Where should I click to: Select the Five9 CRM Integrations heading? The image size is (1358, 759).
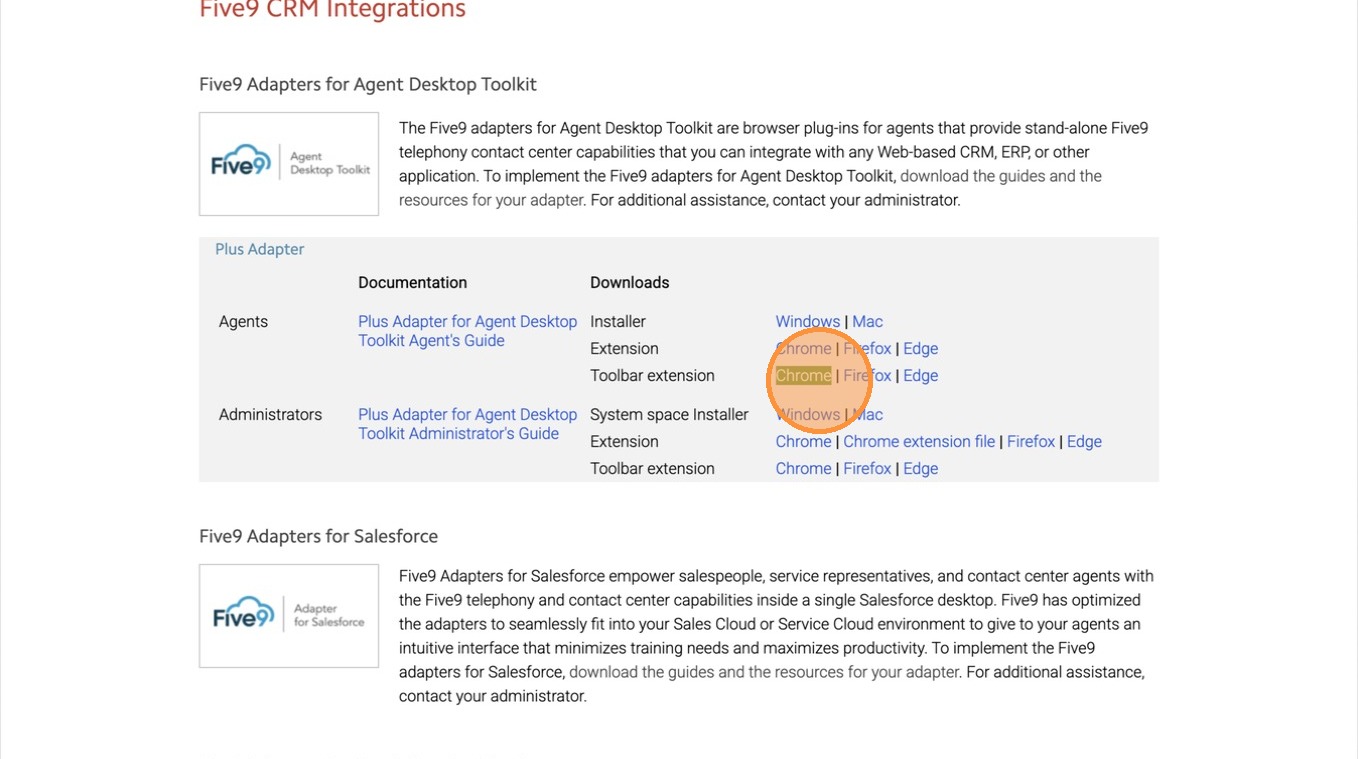click(x=332, y=10)
